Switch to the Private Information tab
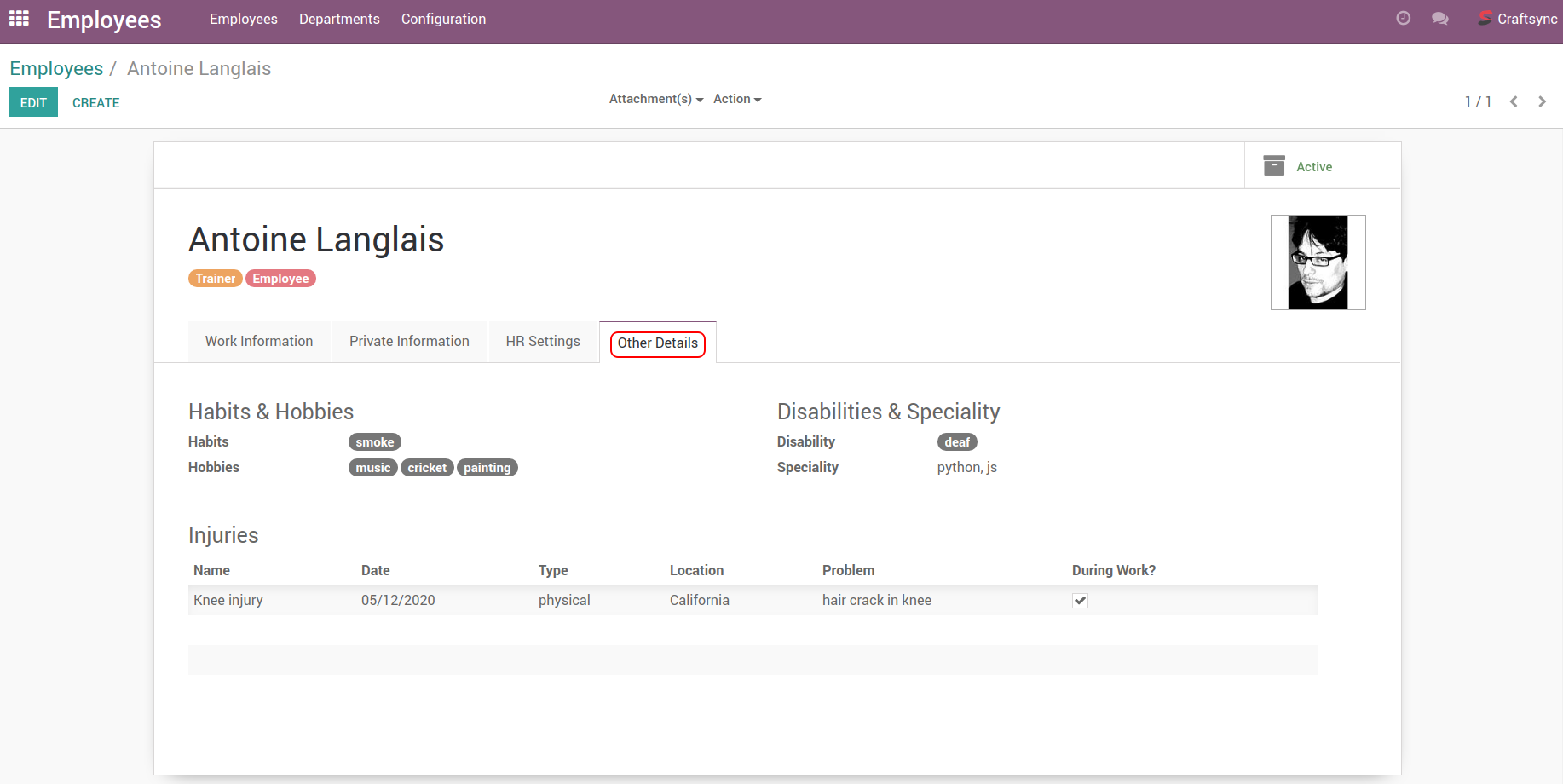Image resolution: width=1563 pixels, height=784 pixels. [409, 341]
